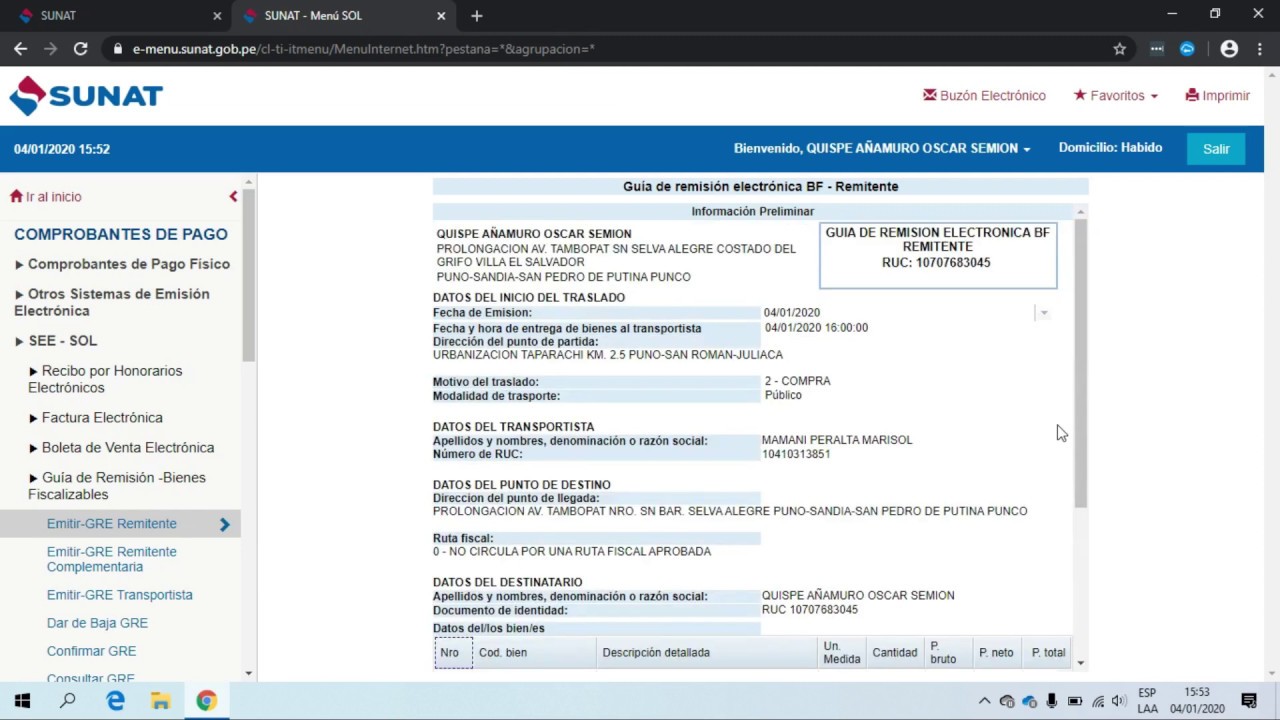Open Dar de Baja GRE link

click(x=97, y=623)
